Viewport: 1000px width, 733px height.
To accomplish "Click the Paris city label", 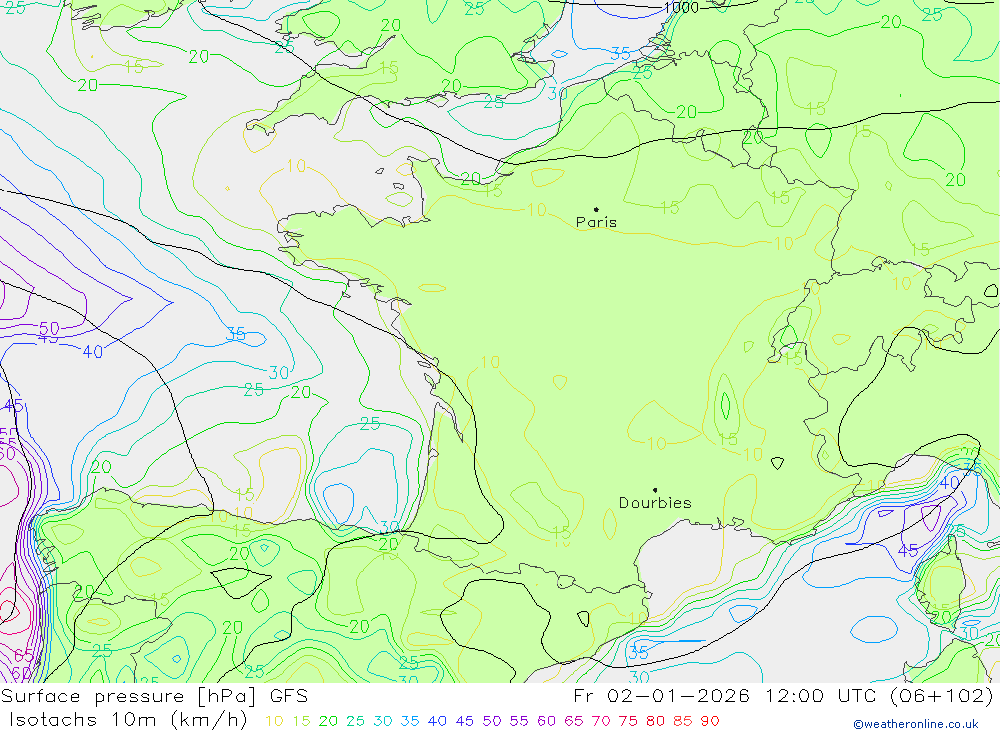I will point(596,222).
